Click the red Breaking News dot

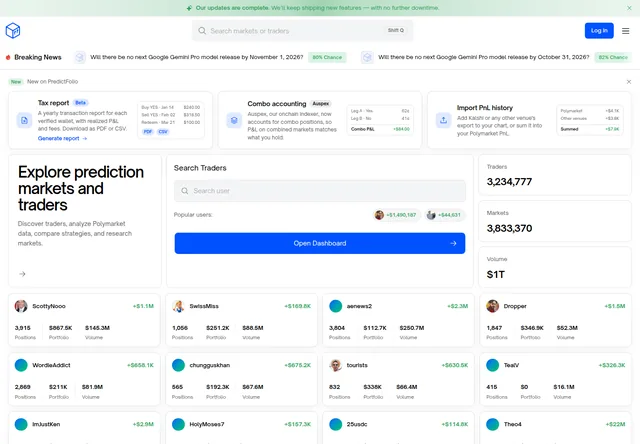tap(8, 57)
